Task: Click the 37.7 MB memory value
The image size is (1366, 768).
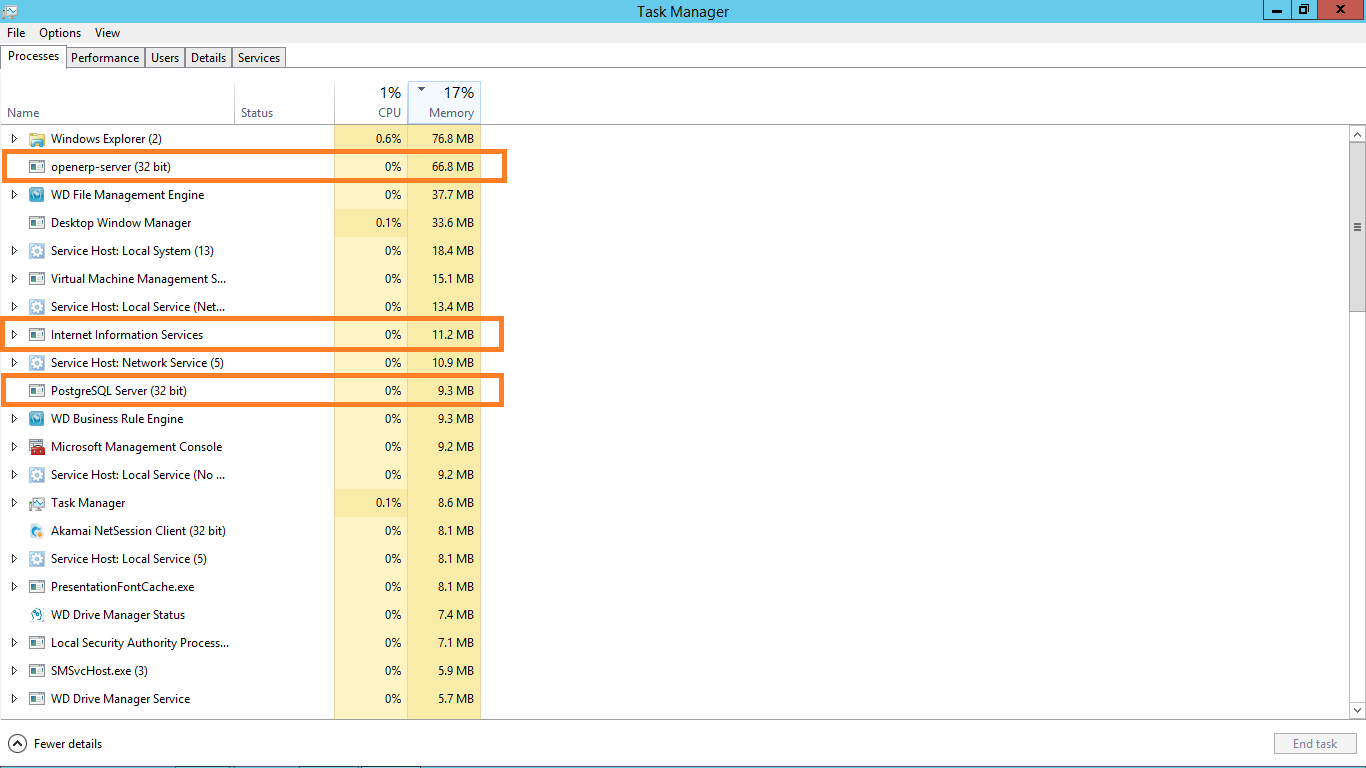Action: [453, 195]
